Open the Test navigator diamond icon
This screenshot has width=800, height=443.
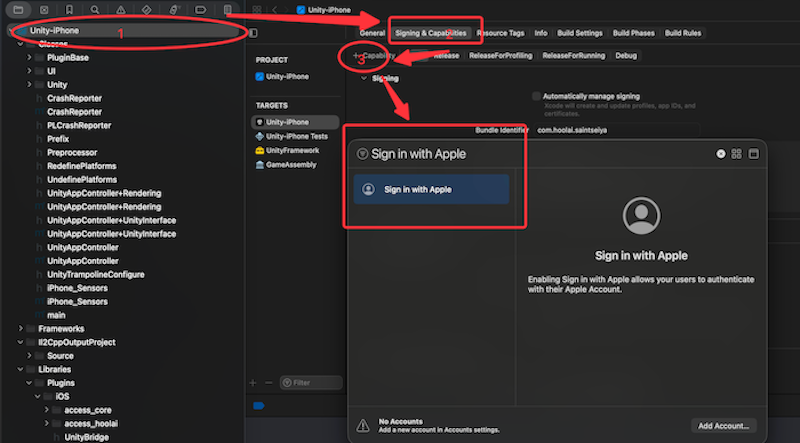pyautogui.click(x=147, y=9)
